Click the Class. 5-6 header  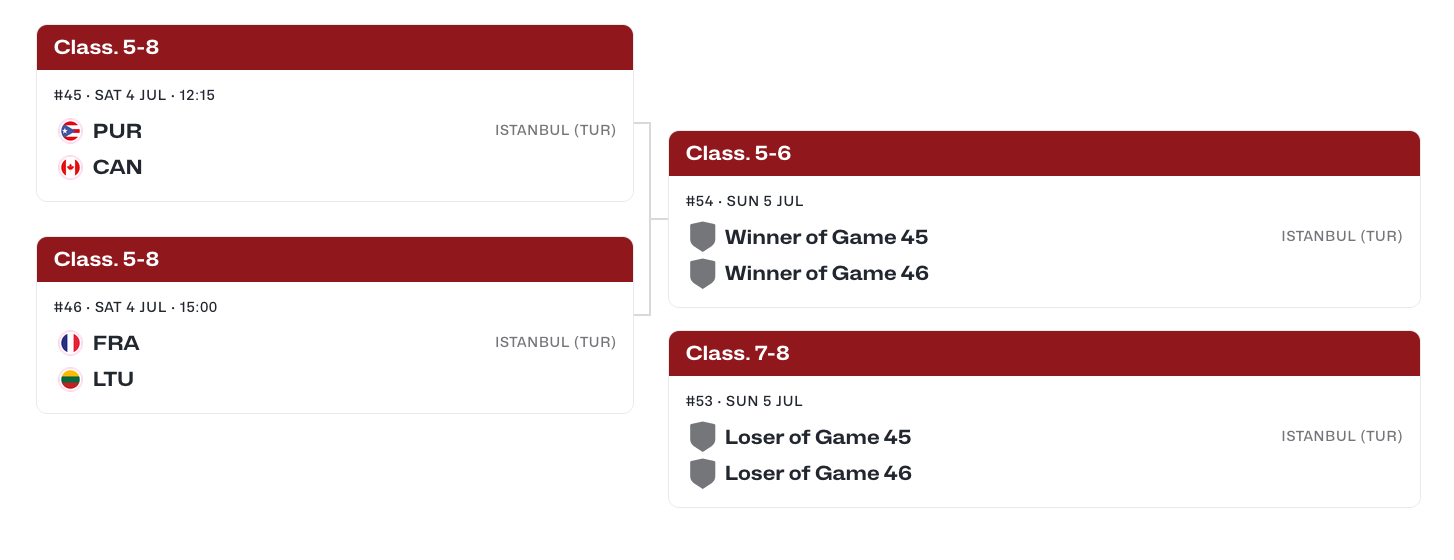[1044, 154]
